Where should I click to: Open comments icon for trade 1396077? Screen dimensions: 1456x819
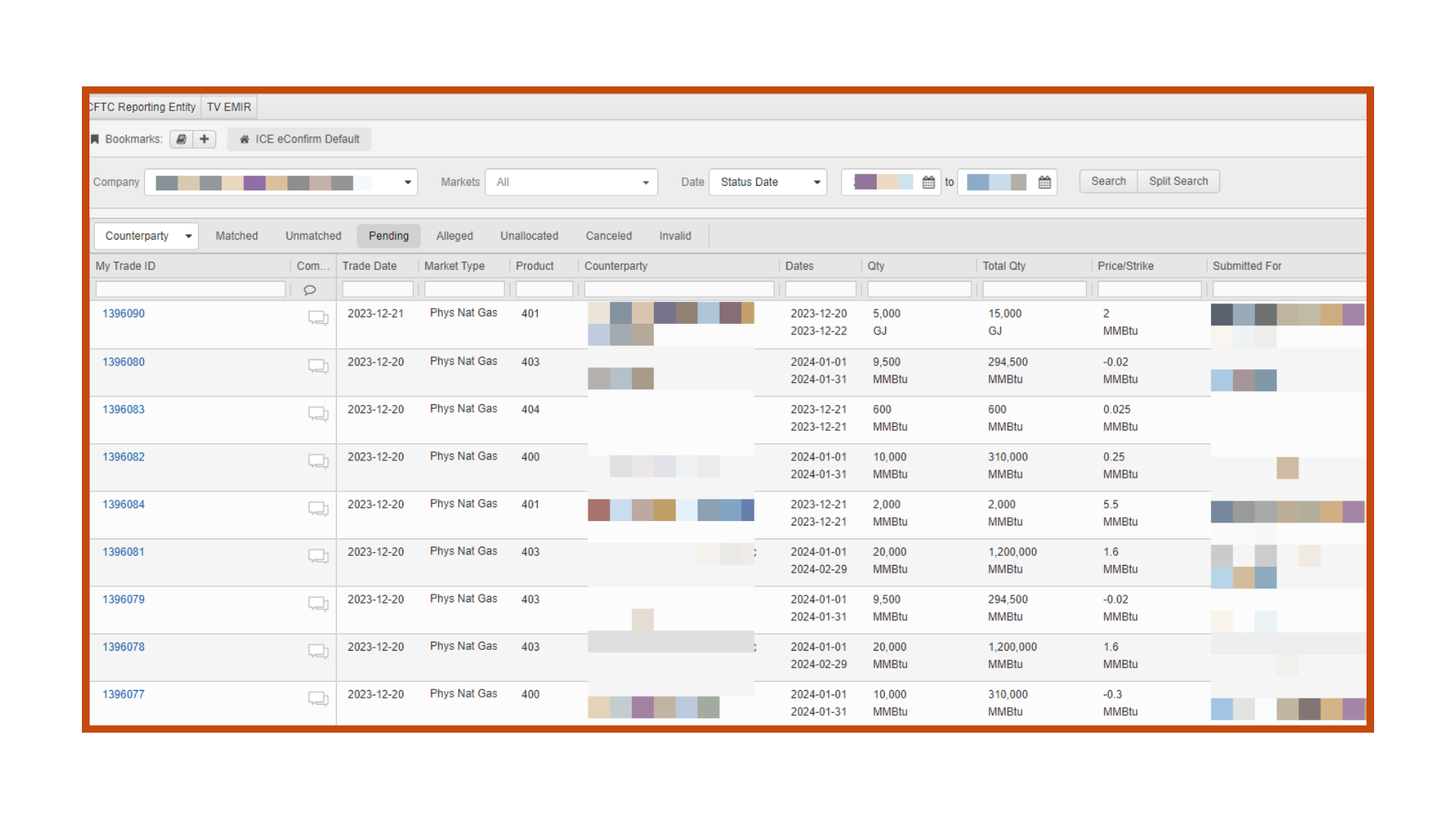tap(318, 698)
